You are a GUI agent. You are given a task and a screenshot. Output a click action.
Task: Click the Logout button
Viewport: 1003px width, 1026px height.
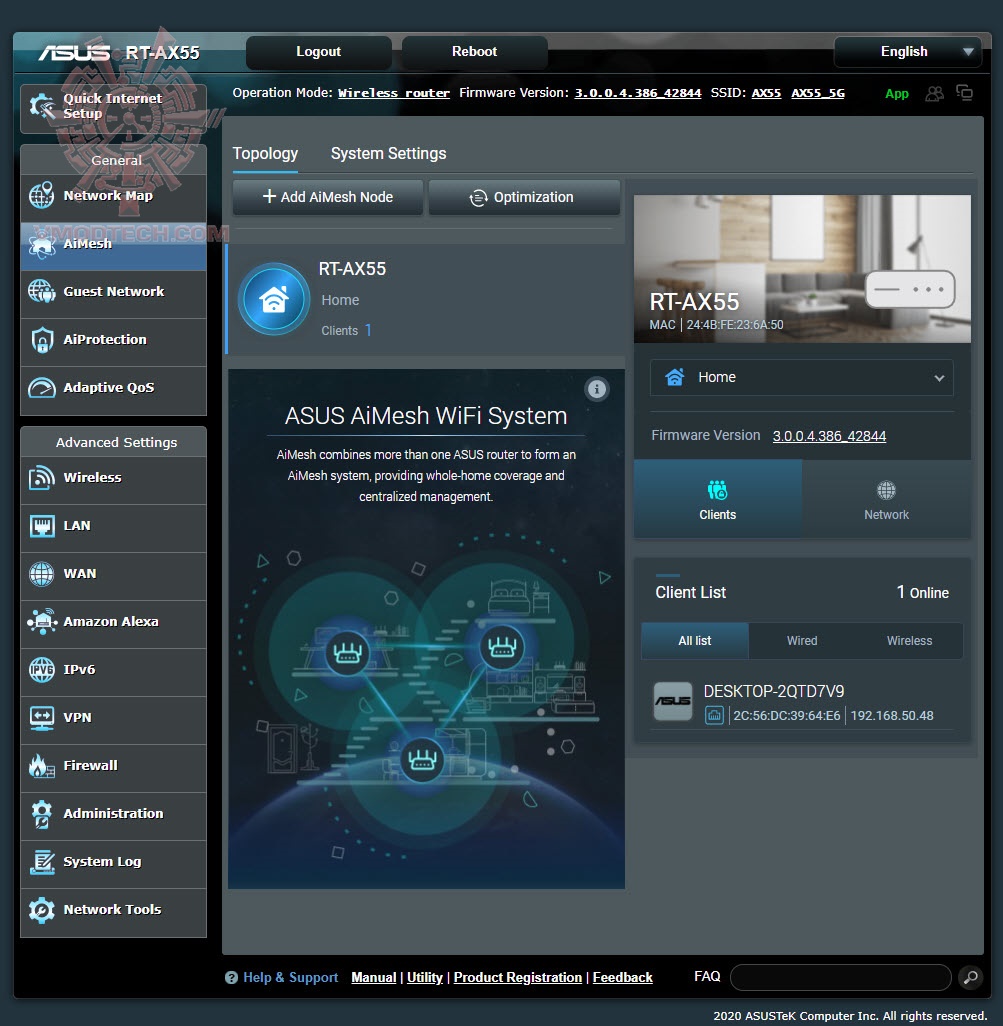[x=319, y=52]
